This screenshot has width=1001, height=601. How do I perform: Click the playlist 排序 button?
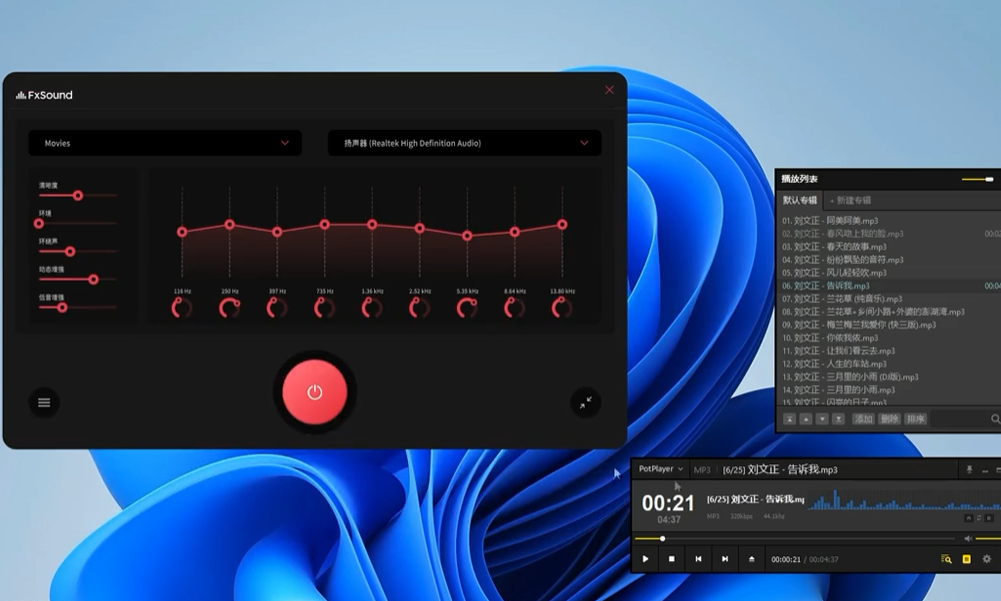(x=915, y=419)
